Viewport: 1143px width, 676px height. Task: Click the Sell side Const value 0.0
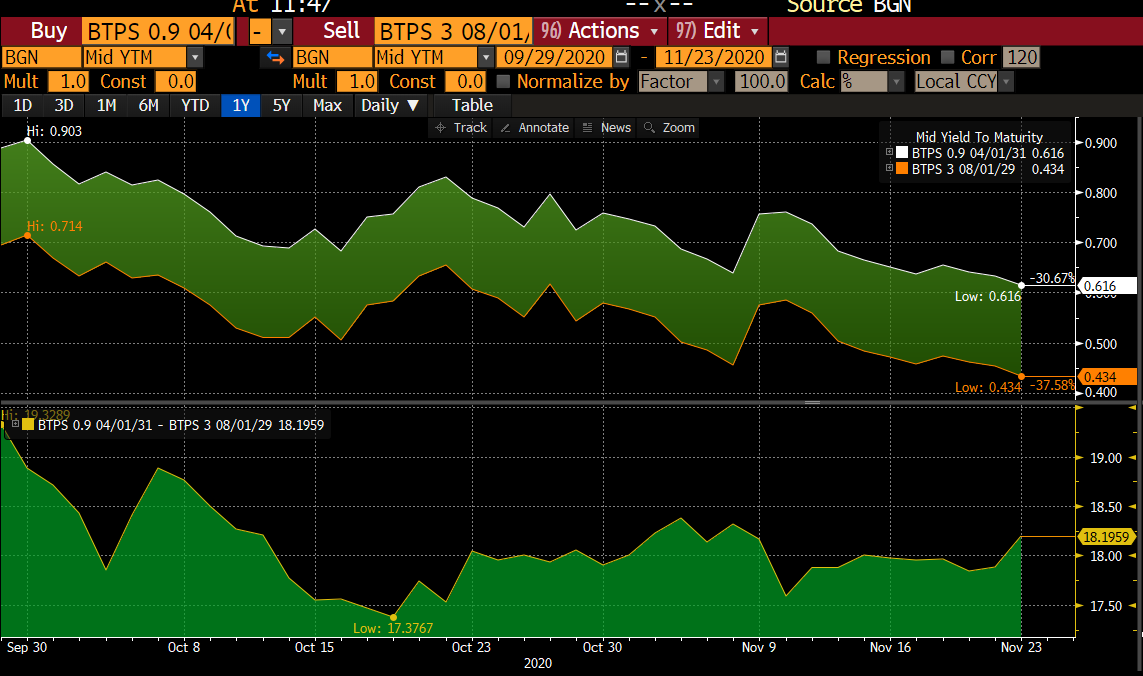(x=465, y=81)
